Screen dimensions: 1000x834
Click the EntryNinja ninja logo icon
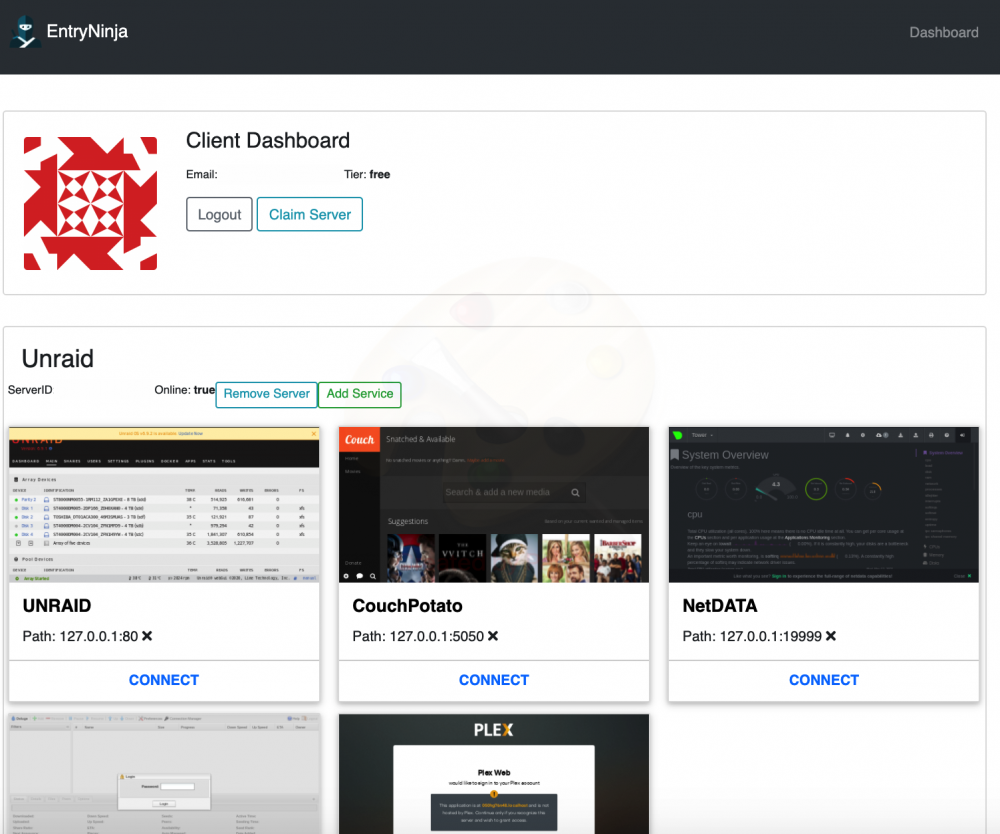coord(25,32)
